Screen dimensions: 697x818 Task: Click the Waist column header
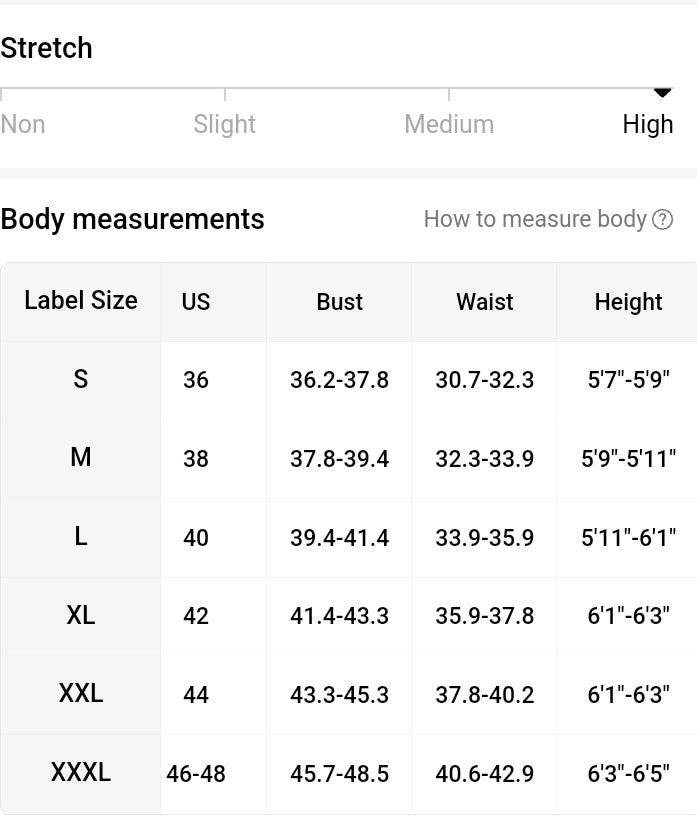[485, 302]
